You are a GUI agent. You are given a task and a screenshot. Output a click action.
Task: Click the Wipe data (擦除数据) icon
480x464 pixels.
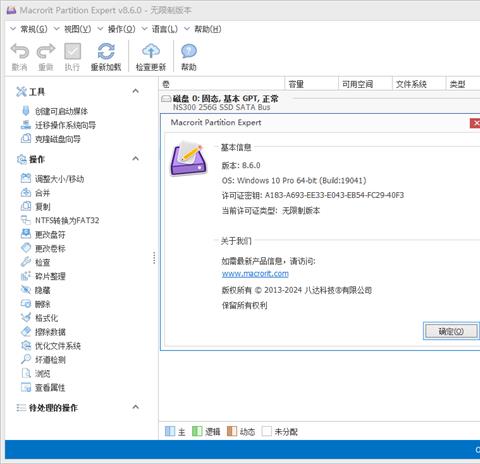pyautogui.click(x=26, y=331)
